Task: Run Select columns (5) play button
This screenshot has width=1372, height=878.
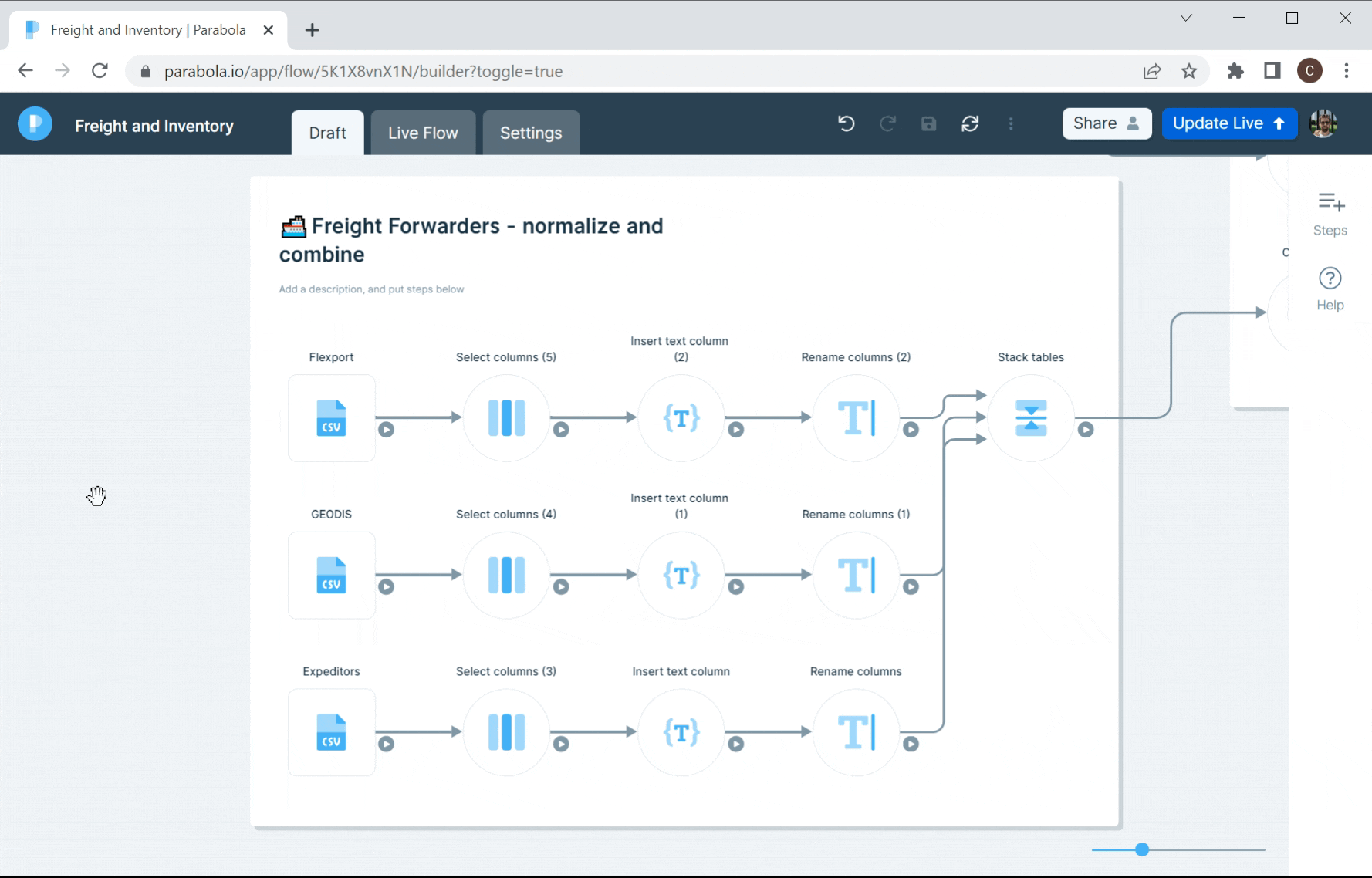Action: (561, 430)
